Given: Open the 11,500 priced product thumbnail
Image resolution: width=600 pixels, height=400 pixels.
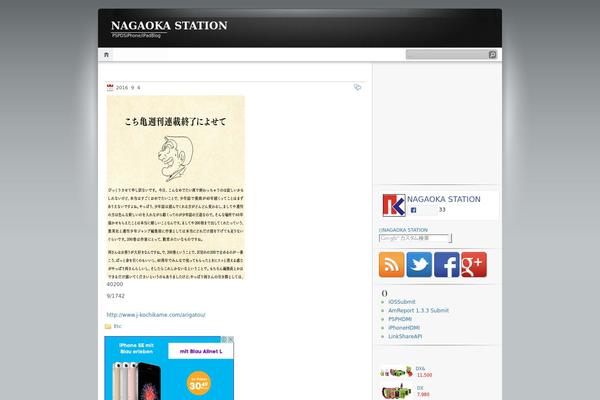Looking at the screenshot, I should [396, 371].
